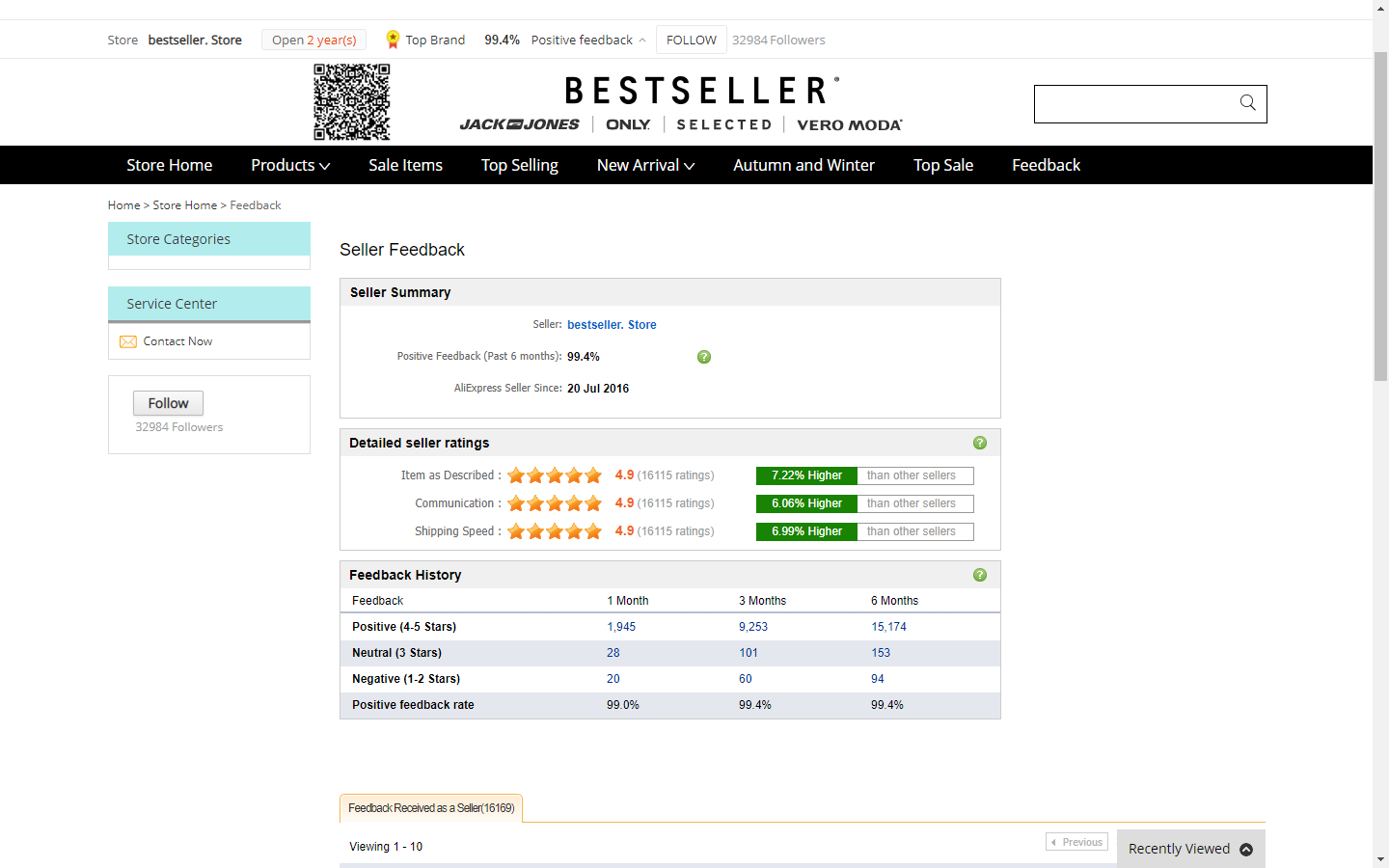Viewport: 1389px width, 868px height.
Task: Click 6 Months negative count 94
Action: click(878, 679)
